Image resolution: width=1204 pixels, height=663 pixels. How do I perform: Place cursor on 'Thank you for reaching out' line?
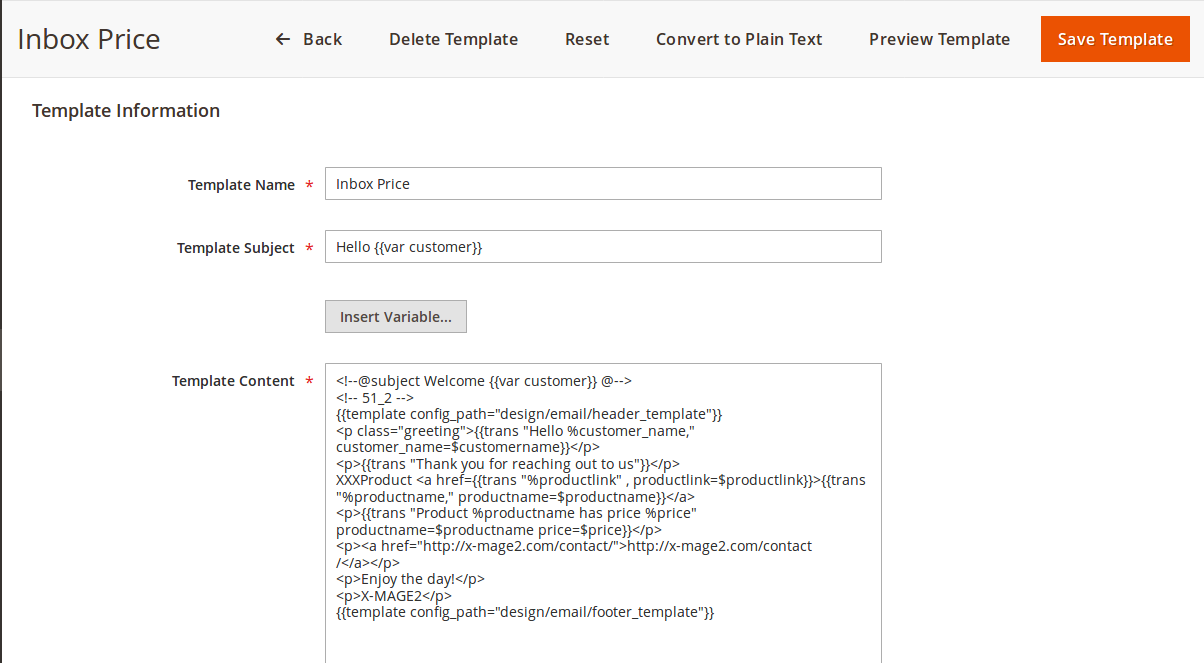point(508,464)
